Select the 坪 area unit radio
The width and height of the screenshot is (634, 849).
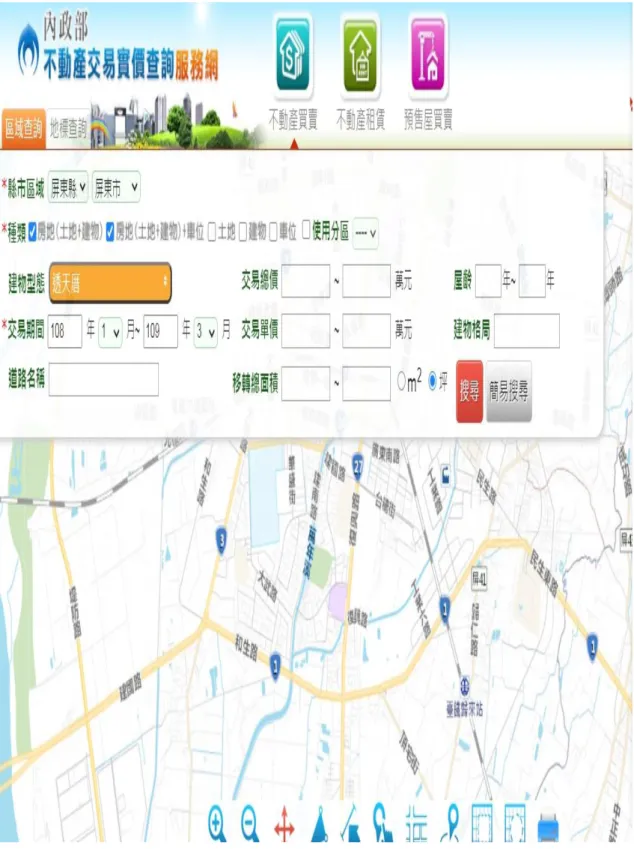point(433,382)
